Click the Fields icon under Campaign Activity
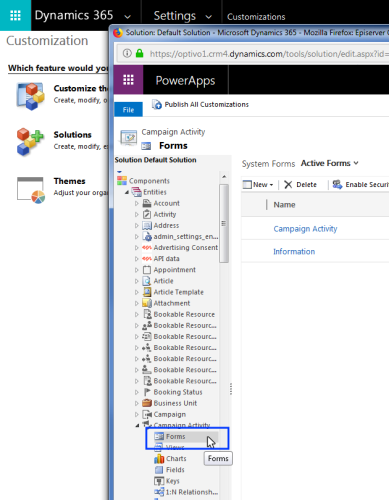Viewport: 389px width, 500px height. [x=159, y=470]
